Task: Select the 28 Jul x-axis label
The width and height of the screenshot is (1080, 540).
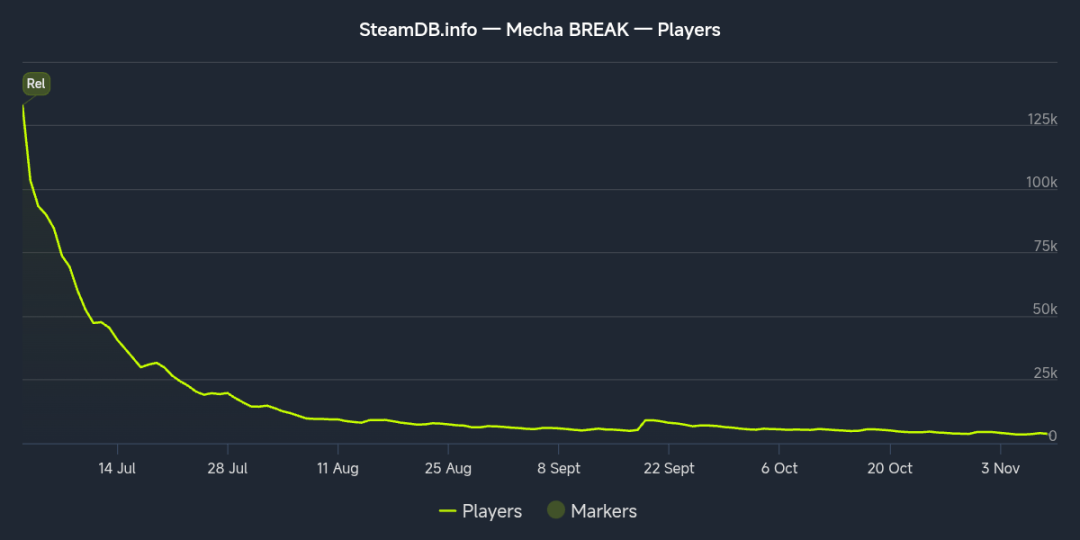Action: 229,468
